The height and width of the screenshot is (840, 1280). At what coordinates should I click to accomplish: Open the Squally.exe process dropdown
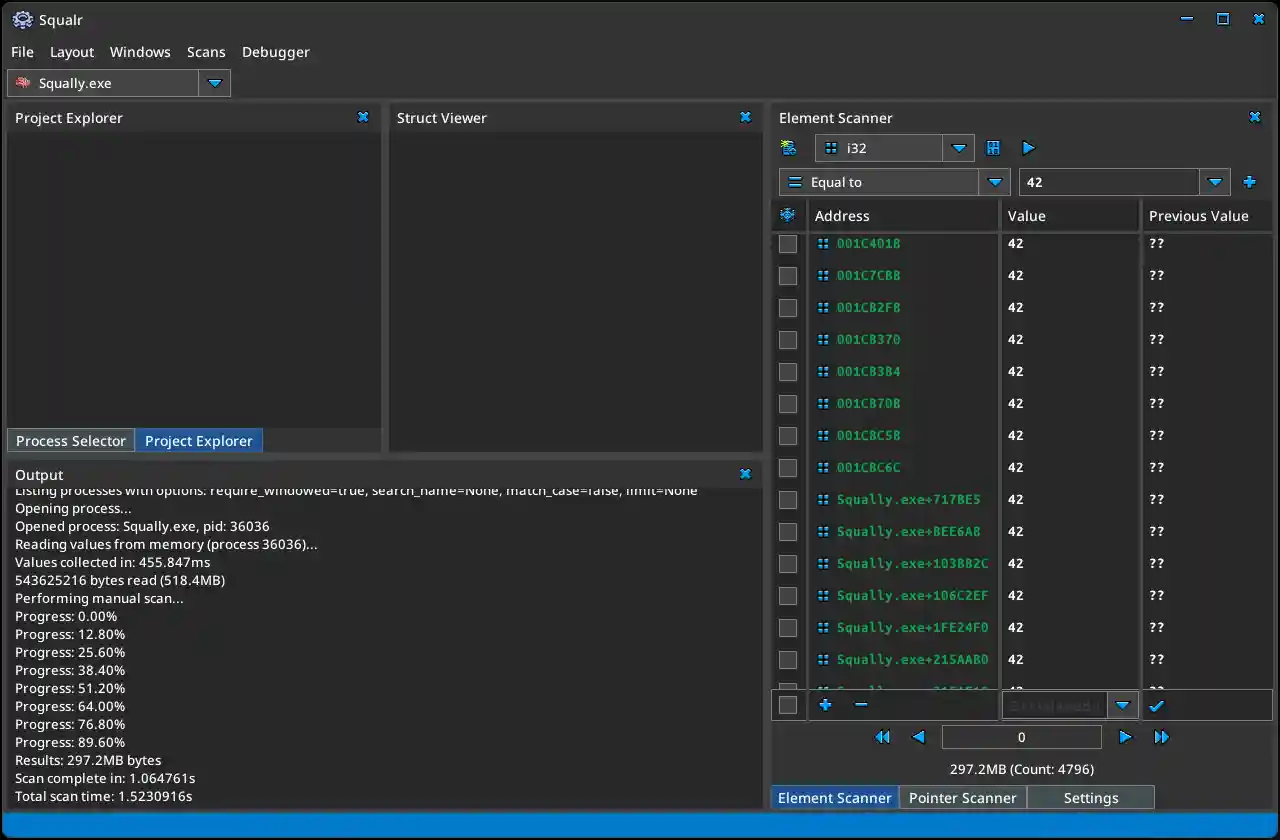click(x=214, y=83)
